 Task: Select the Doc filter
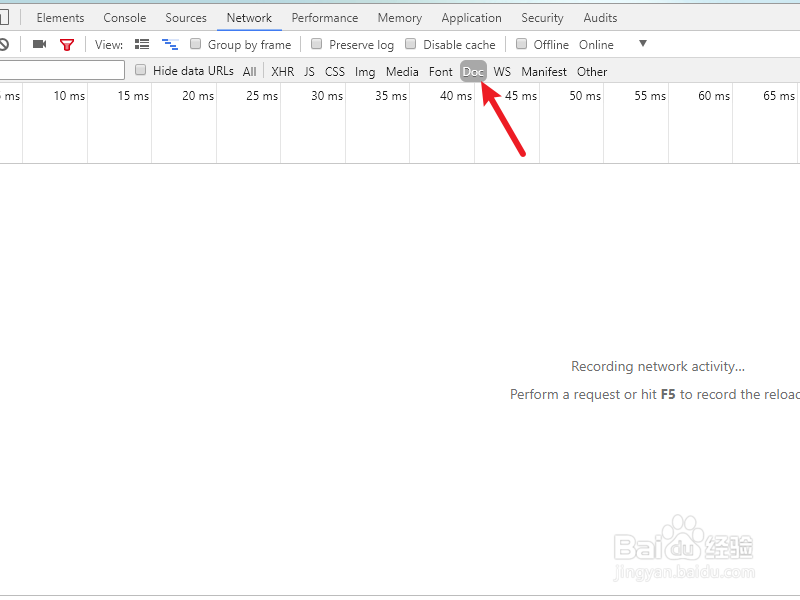click(x=473, y=71)
